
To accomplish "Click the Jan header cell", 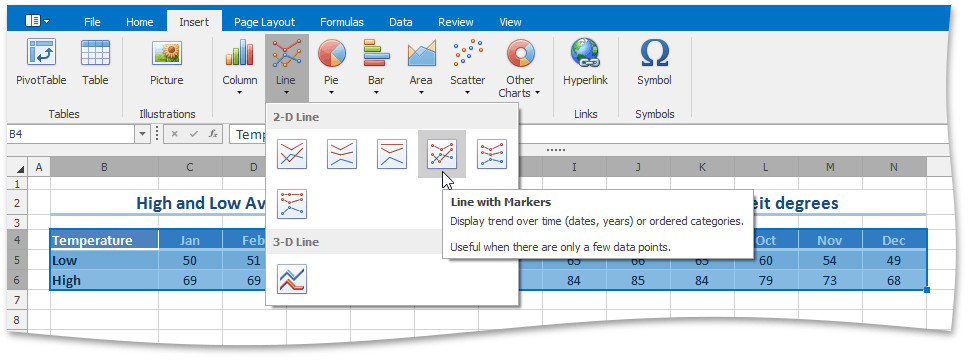I will (x=190, y=240).
